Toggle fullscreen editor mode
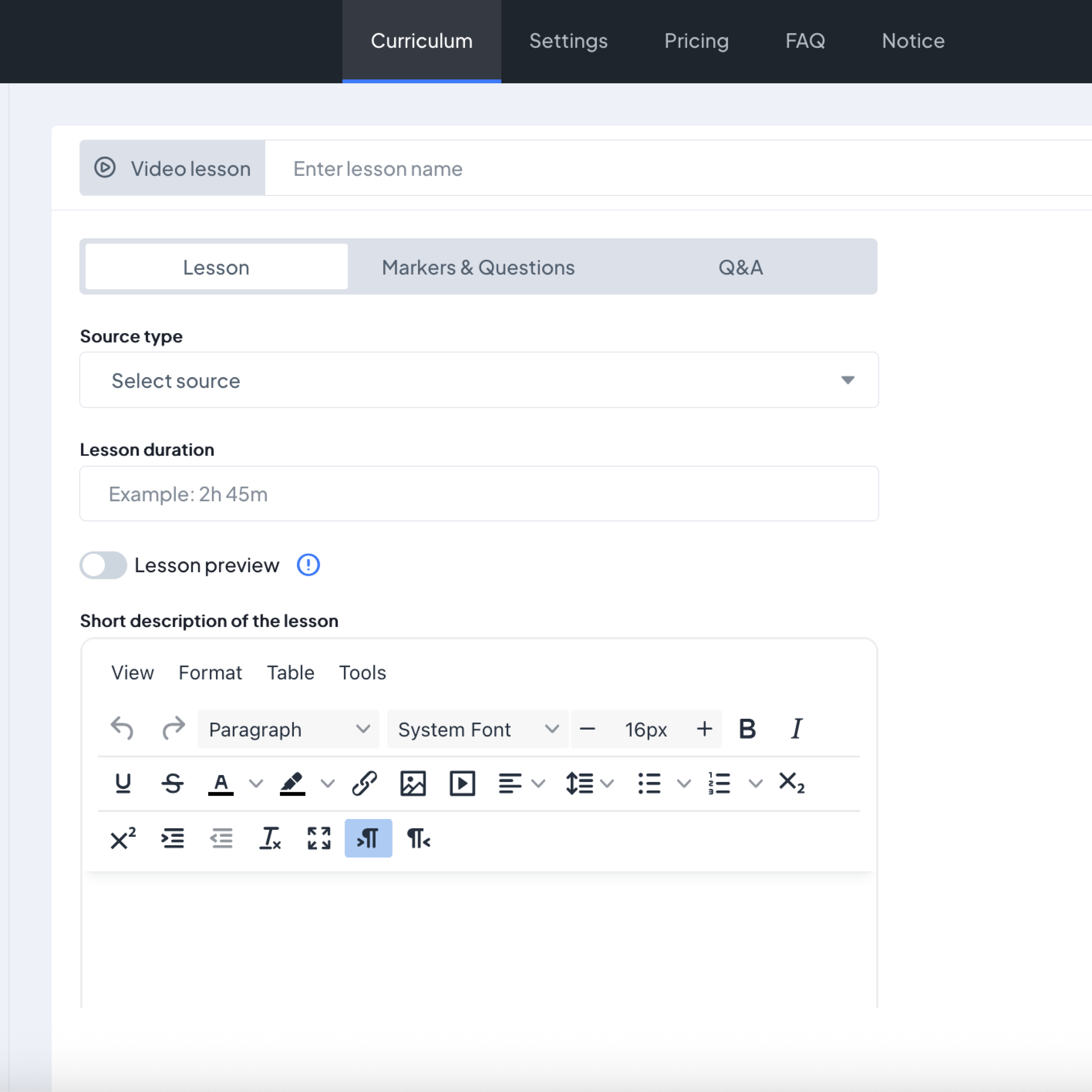This screenshot has height=1092, width=1092. coord(319,838)
